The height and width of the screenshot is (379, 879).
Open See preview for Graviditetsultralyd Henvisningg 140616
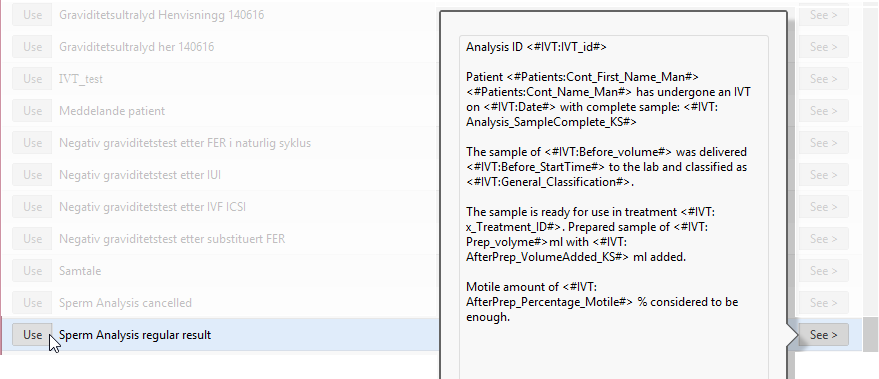pyautogui.click(x=824, y=15)
